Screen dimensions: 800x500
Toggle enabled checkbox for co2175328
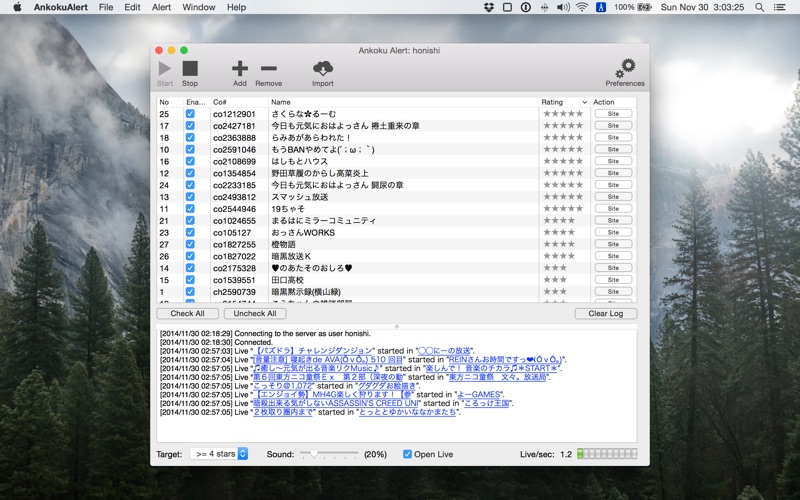tap(190, 268)
